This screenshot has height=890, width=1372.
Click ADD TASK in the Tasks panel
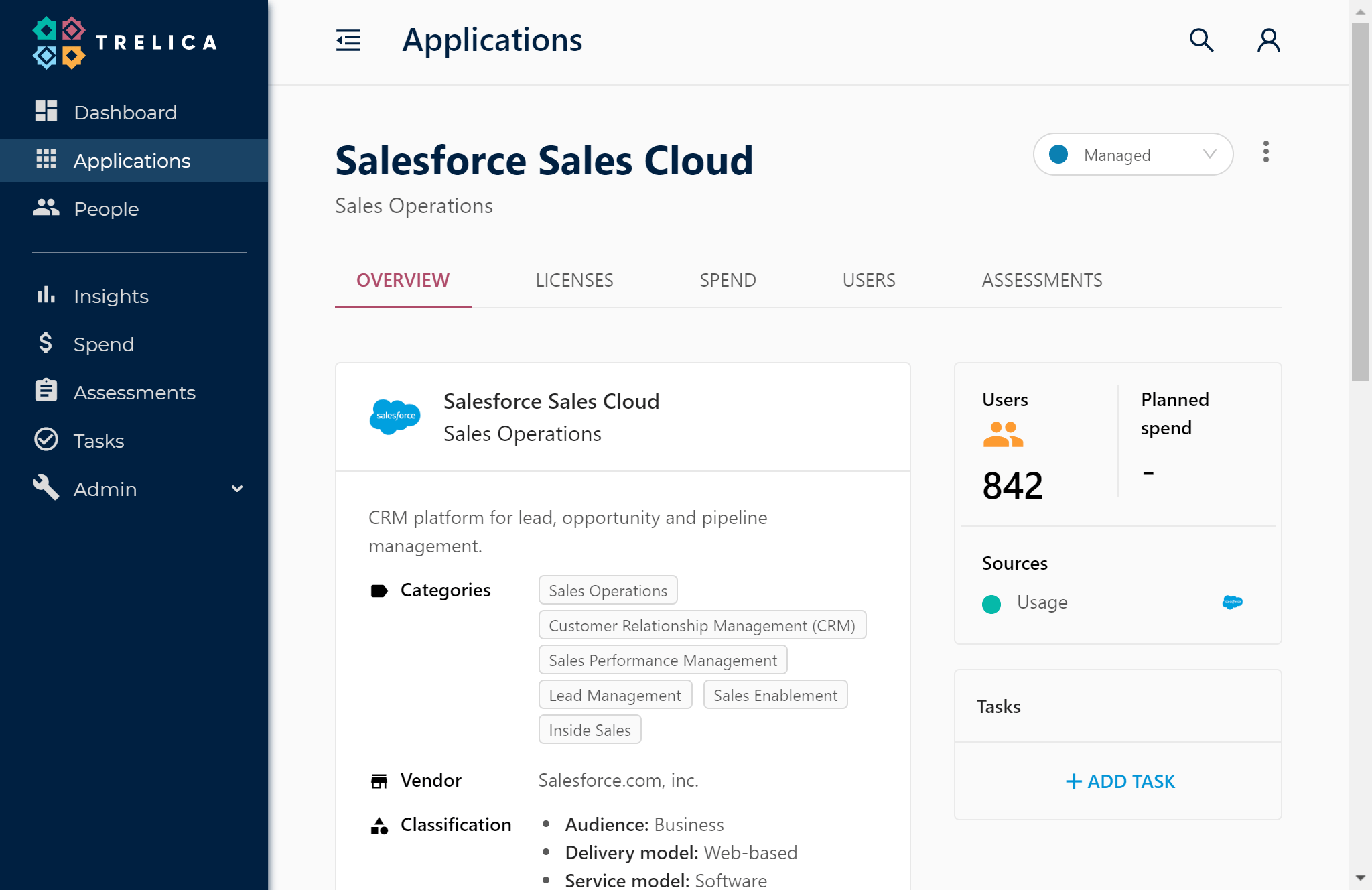[1119, 781]
